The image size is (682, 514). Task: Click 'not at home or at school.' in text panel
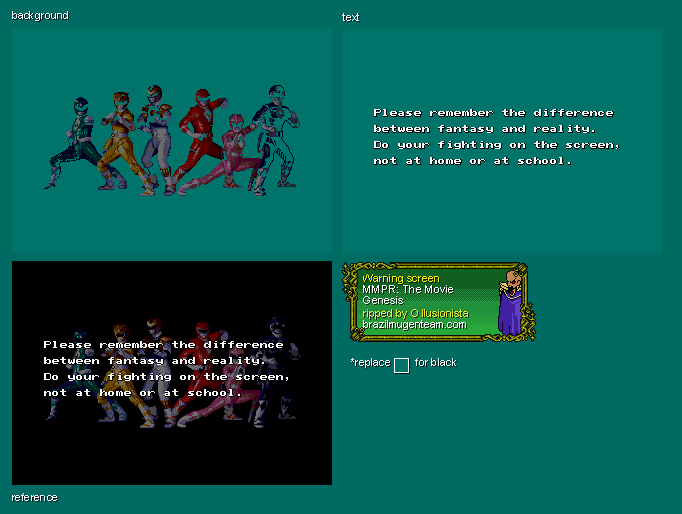click(x=472, y=161)
